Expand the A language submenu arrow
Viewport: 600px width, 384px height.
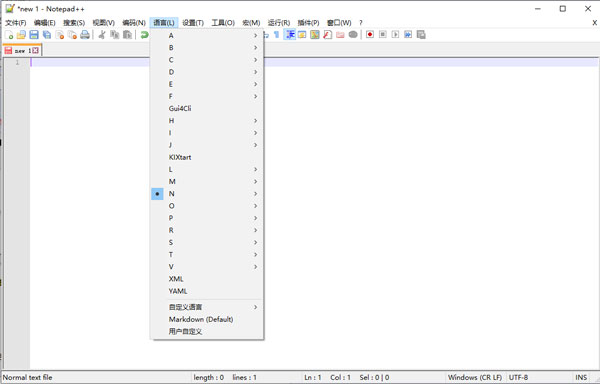255,36
